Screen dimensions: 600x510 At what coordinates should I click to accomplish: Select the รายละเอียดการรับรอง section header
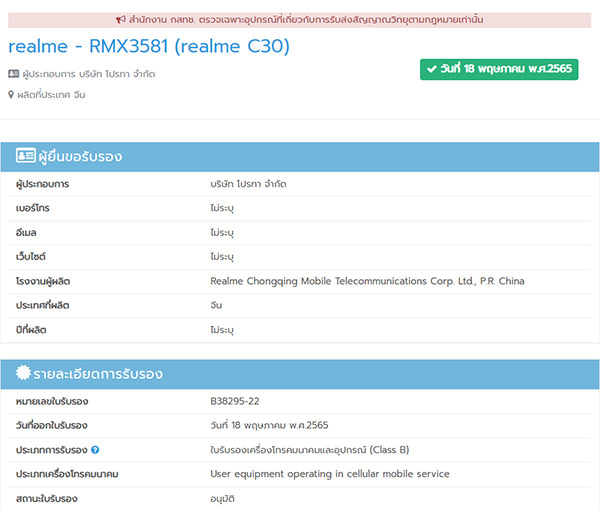click(300, 374)
